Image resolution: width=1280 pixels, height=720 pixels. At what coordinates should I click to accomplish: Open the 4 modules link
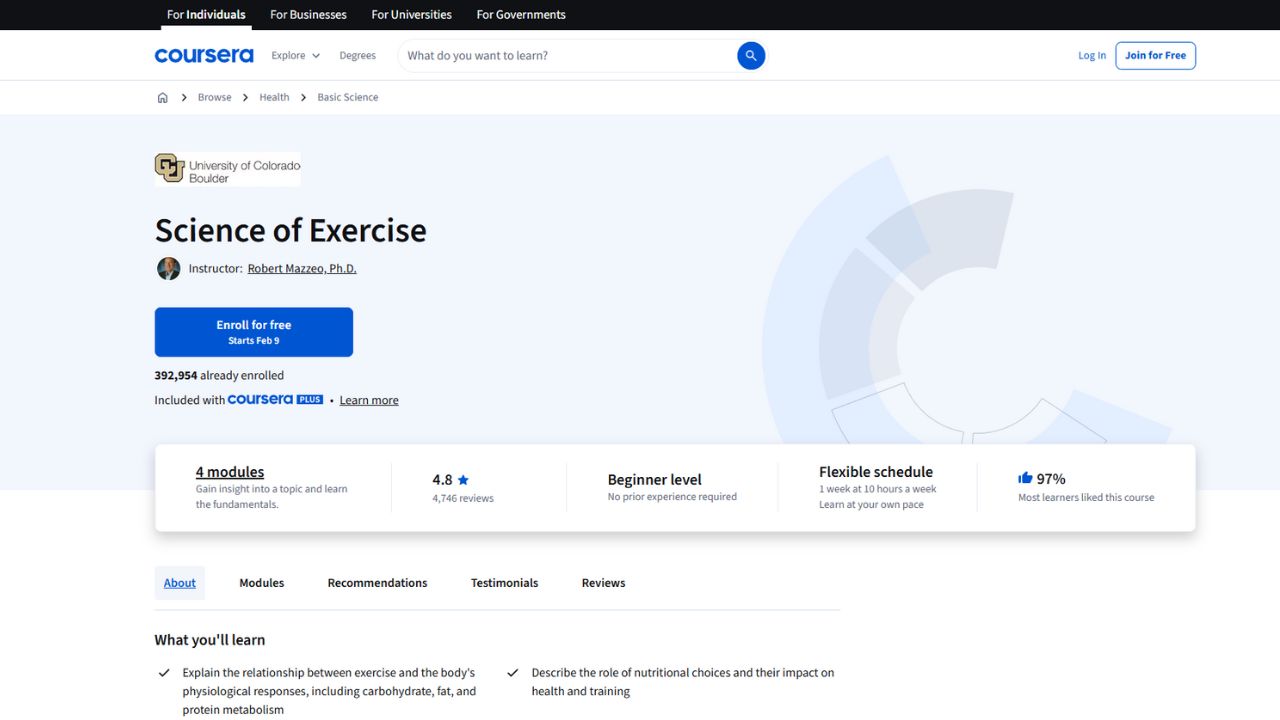(x=229, y=472)
